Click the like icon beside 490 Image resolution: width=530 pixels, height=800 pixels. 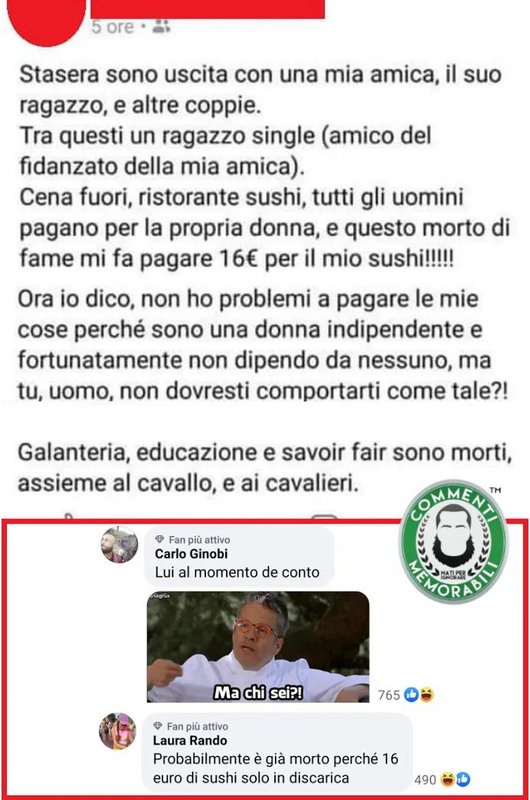(463, 779)
